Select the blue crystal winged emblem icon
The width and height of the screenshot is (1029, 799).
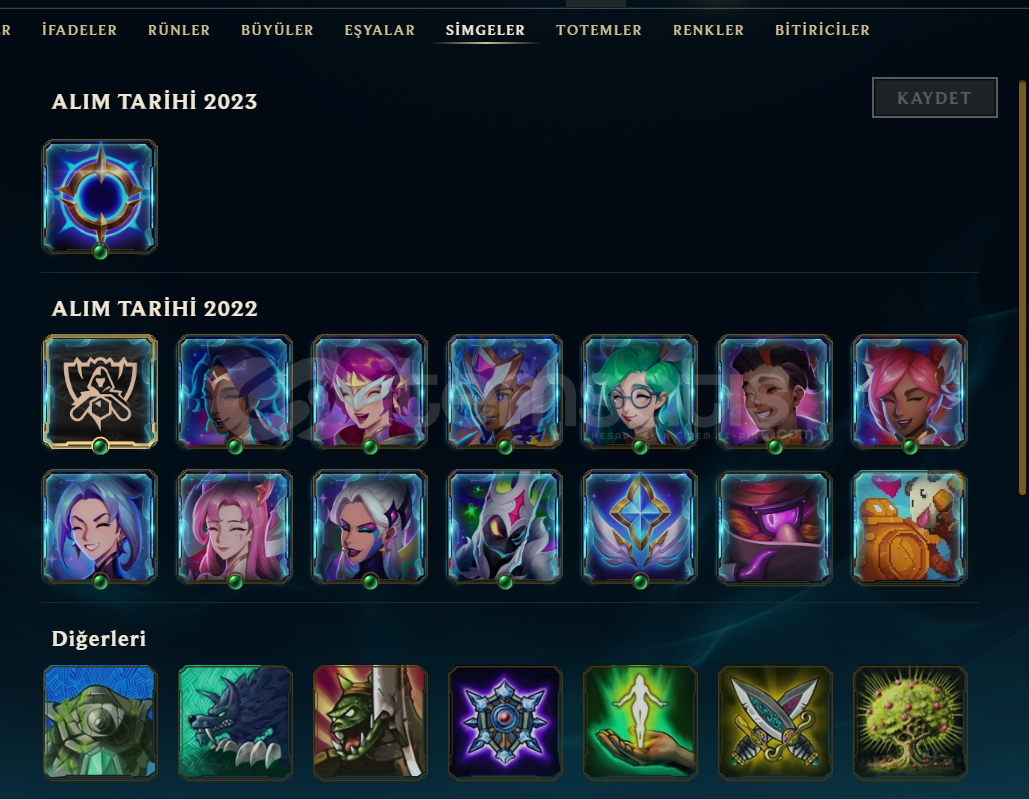(640, 527)
